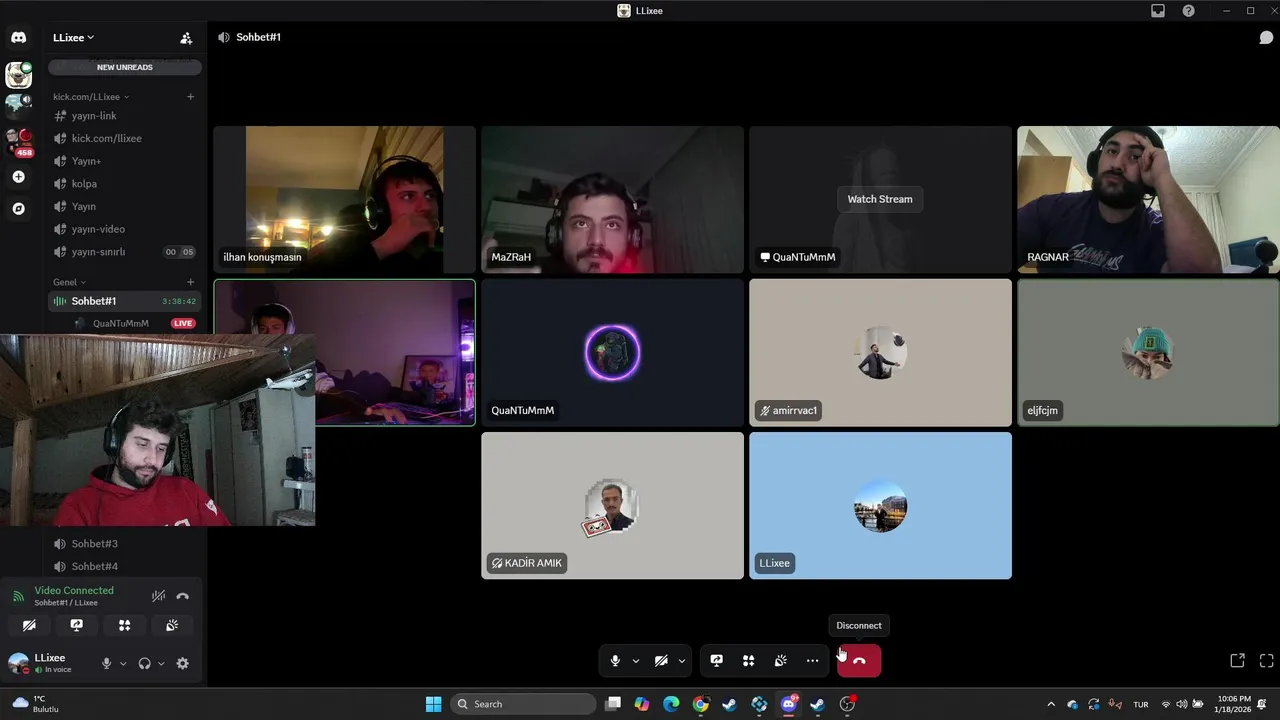Image resolution: width=1280 pixels, height=720 pixels.
Task: Open the title bar inbox icon
Action: point(1158,11)
